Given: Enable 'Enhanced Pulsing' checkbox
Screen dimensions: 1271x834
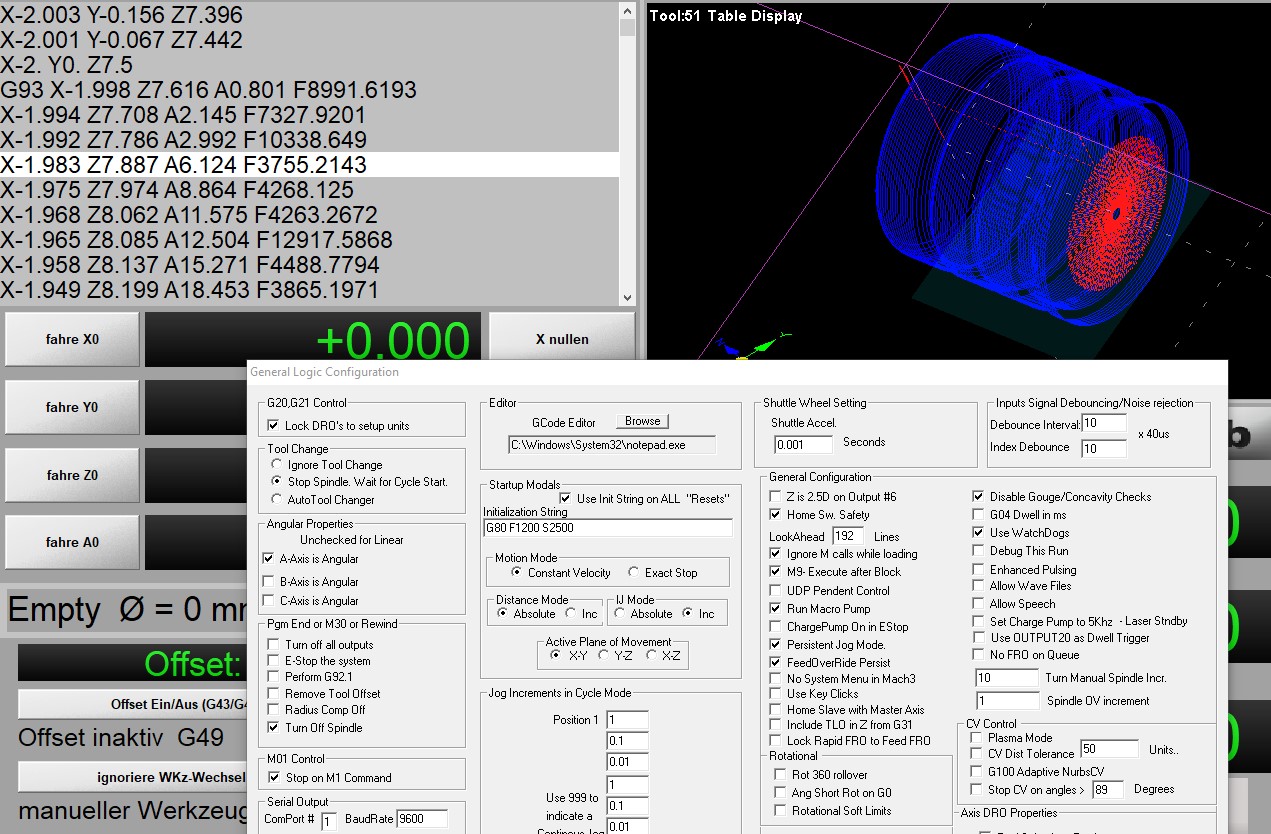Looking at the screenshot, I should point(978,570).
